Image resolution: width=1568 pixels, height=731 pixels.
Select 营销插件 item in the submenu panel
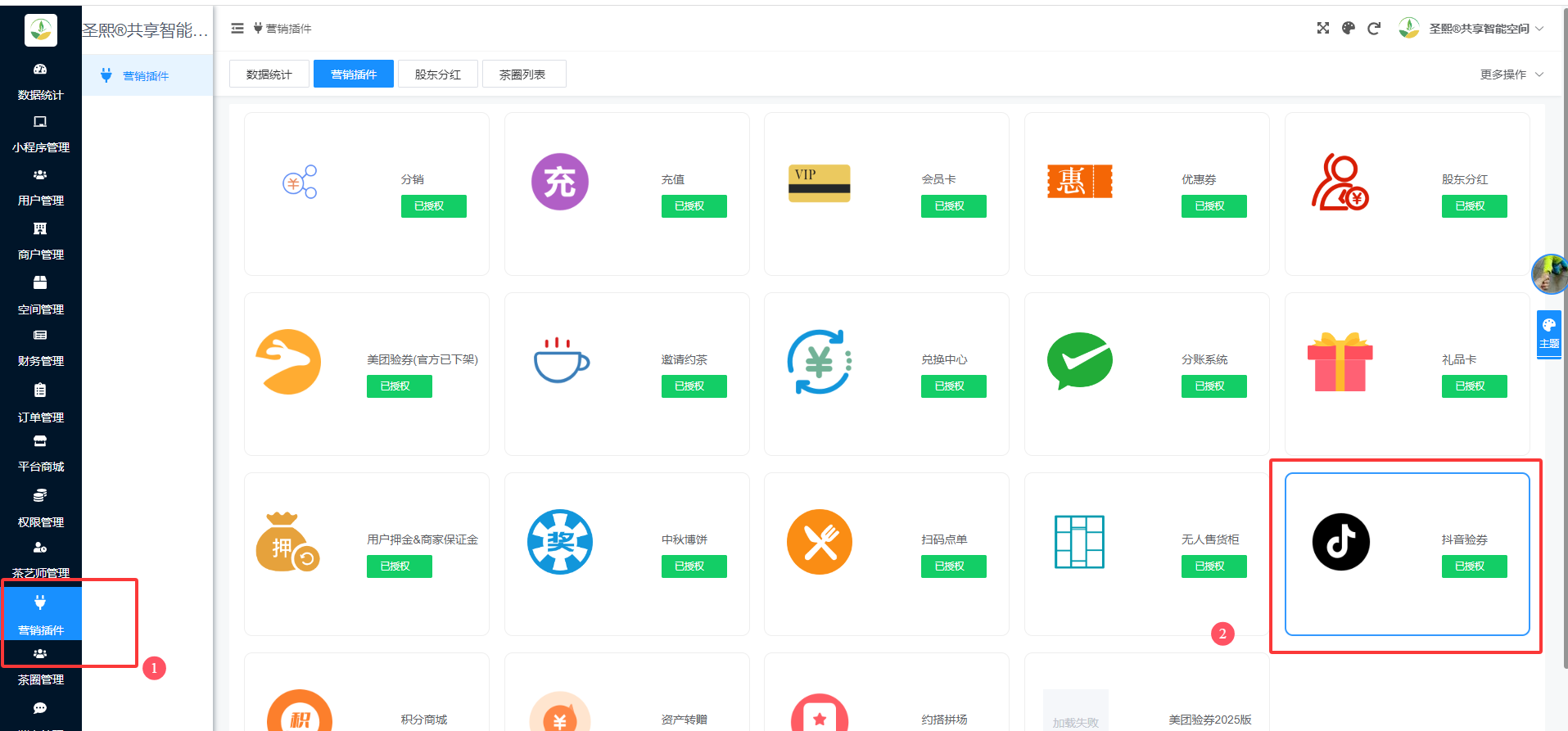[147, 75]
